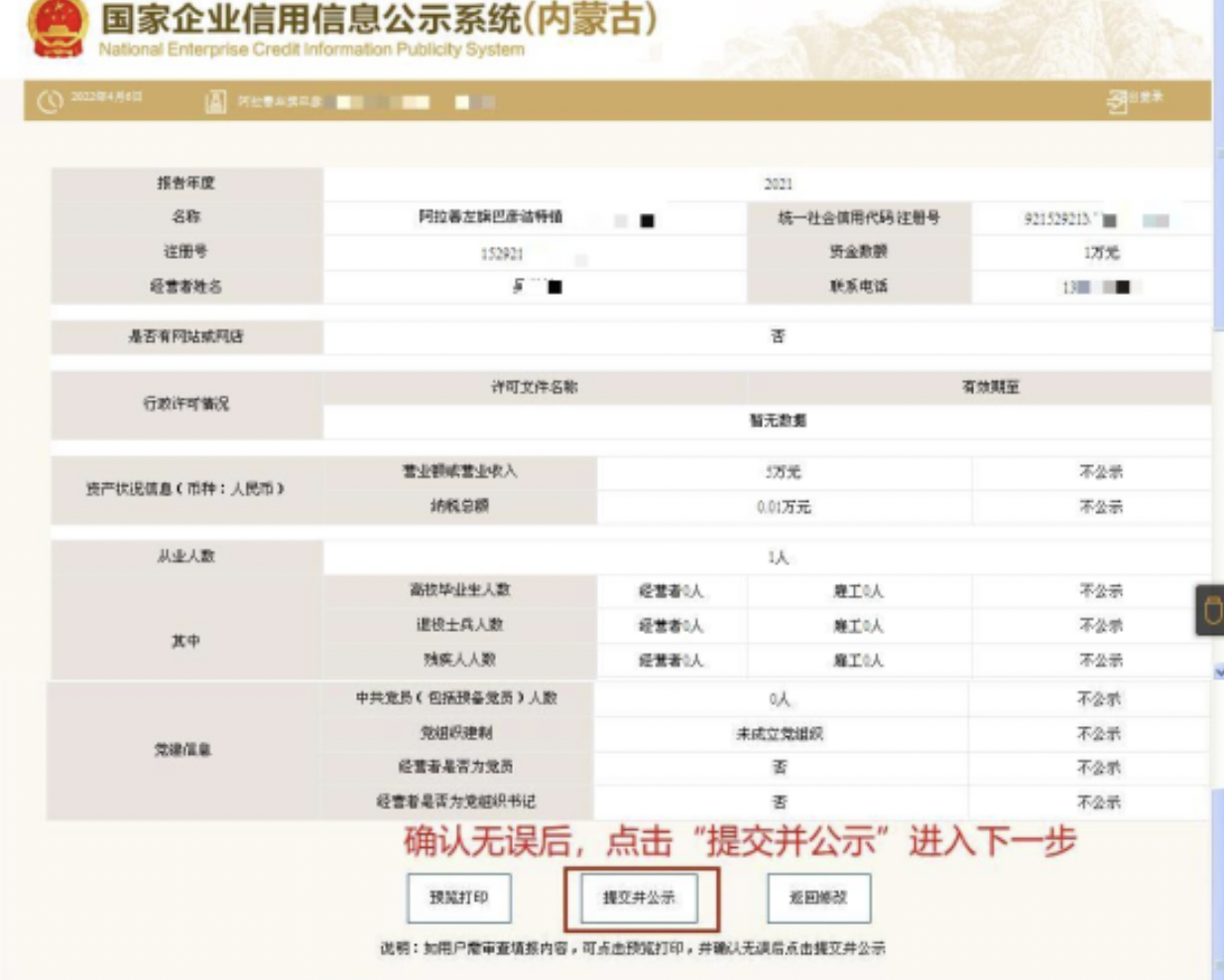The image size is (1224, 980).
Task: Click the 党建信息 section label
Action: pyautogui.click(x=183, y=750)
